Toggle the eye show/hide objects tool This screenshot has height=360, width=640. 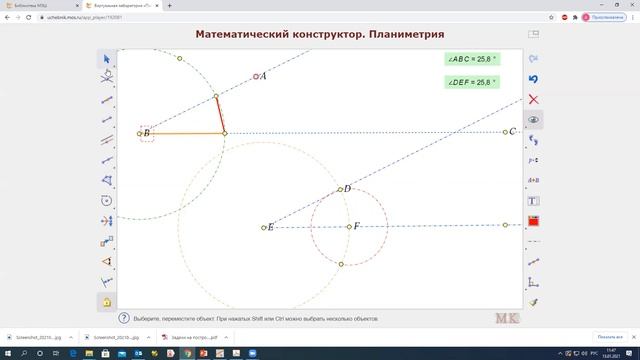tap(533, 120)
